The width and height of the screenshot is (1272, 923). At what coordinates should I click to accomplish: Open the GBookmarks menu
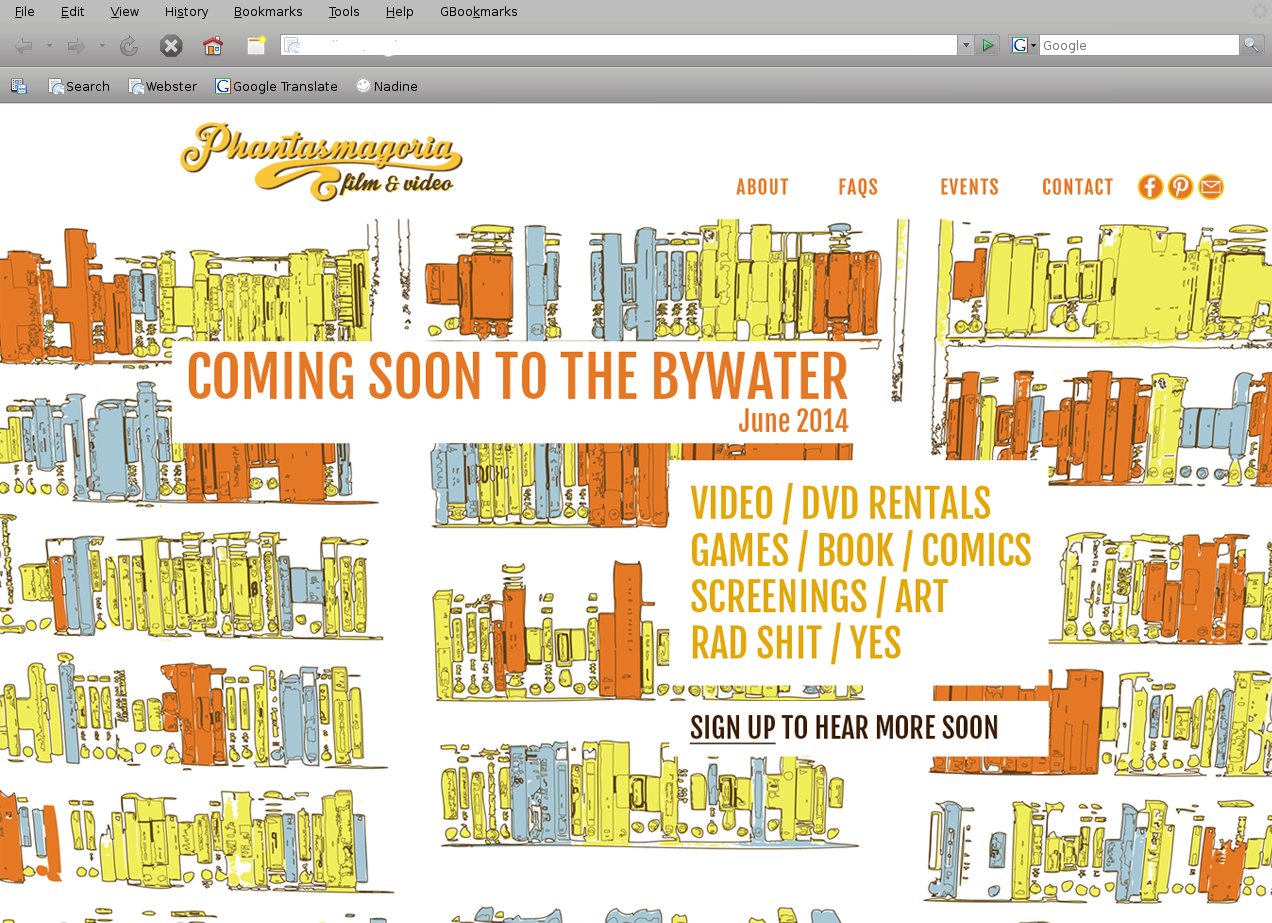pyautogui.click(x=479, y=12)
